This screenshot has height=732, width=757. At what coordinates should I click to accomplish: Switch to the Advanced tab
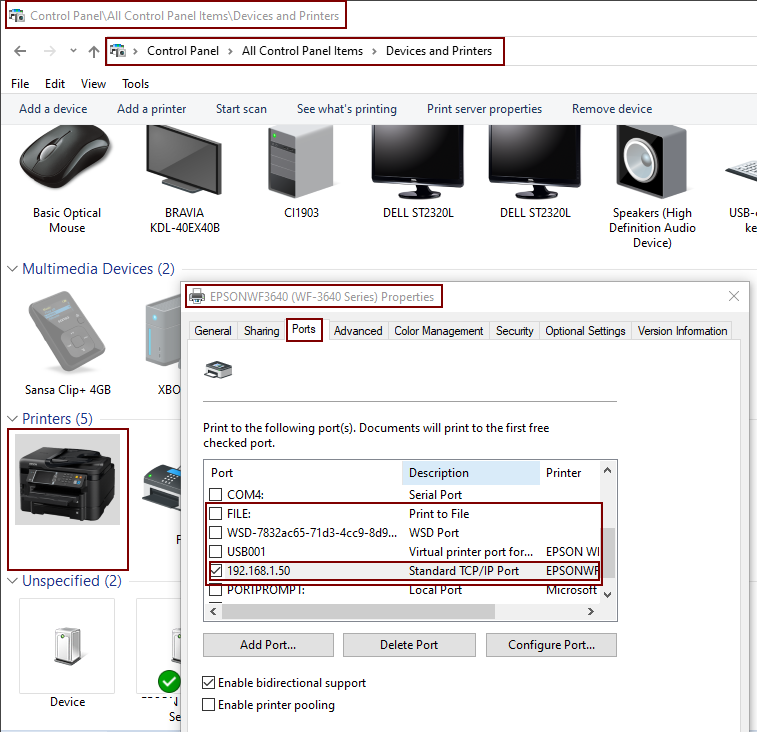pos(358,331)
